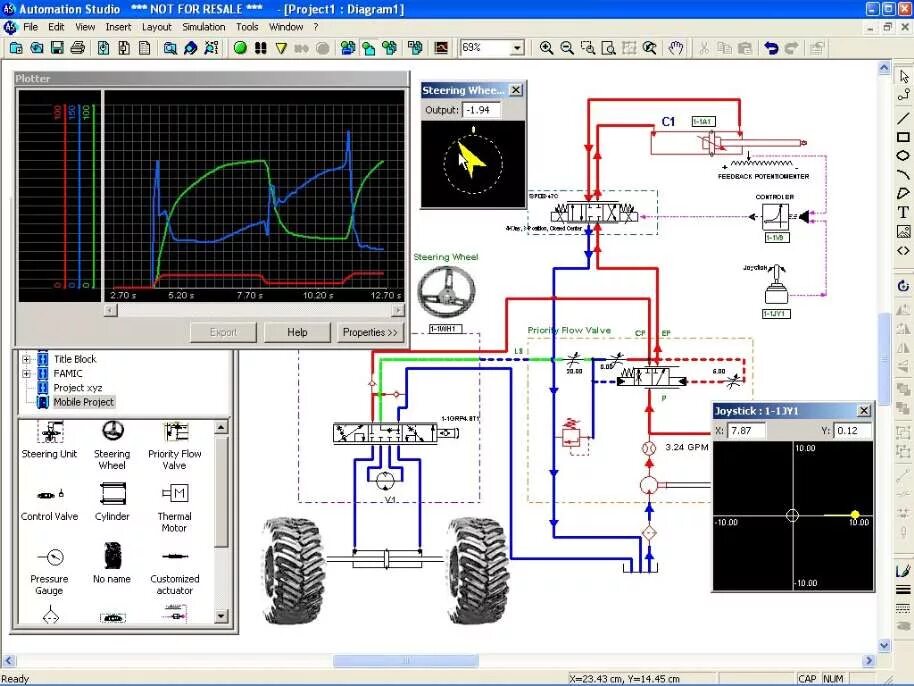The height and width of the screenshot is (686, 914).
Task: Select Mobile Project in library tree
Action: pyautogui.click(x=83, y=402)
